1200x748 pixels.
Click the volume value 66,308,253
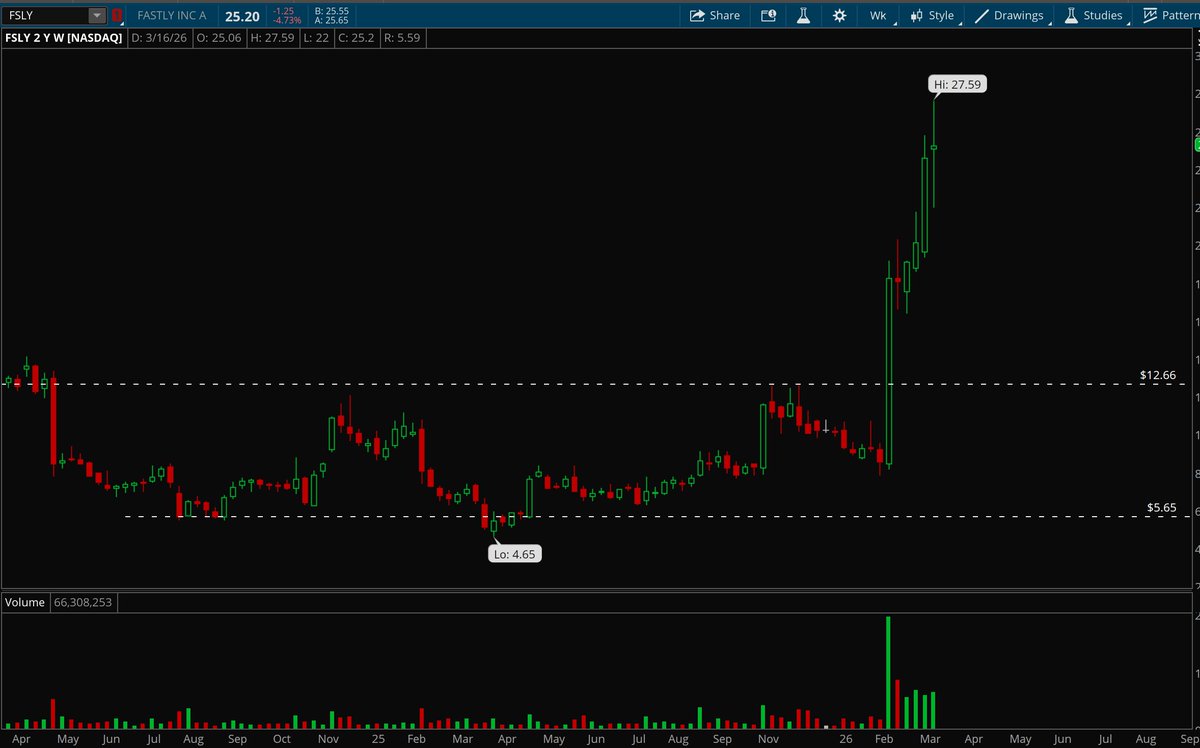pyautogui.click(x=85, y=602)
